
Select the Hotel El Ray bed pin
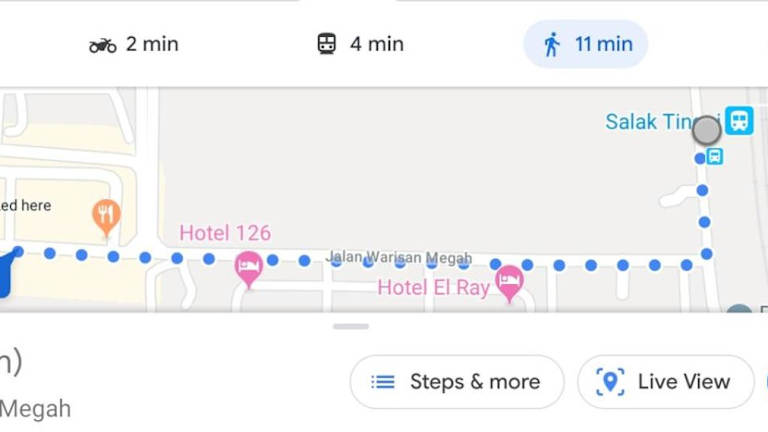pyautogui.click(x=509, y=281)
